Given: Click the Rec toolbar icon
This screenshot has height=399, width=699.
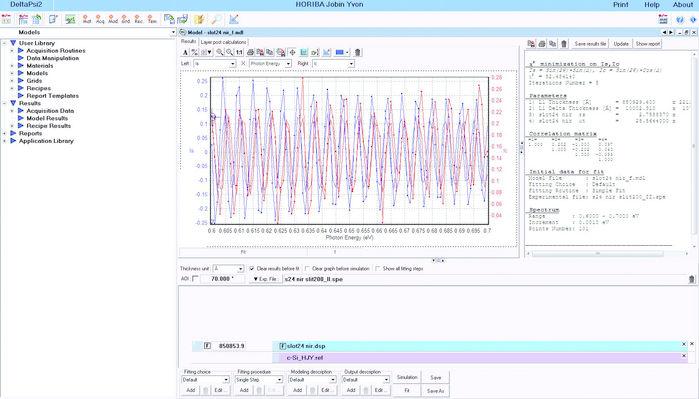Looking at the screenshot, I should (139, 19).
